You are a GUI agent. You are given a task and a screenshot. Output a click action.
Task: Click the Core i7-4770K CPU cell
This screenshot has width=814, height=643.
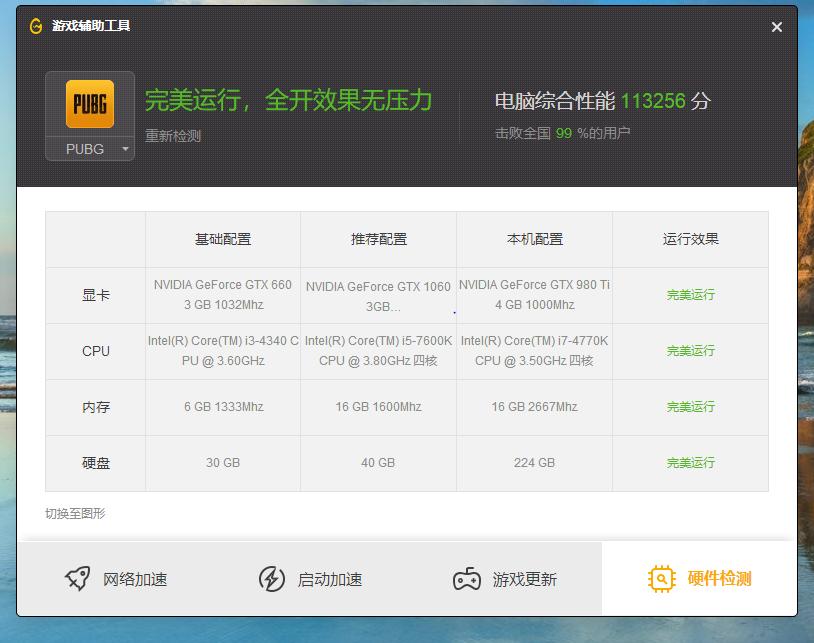[x=534, y=351]
